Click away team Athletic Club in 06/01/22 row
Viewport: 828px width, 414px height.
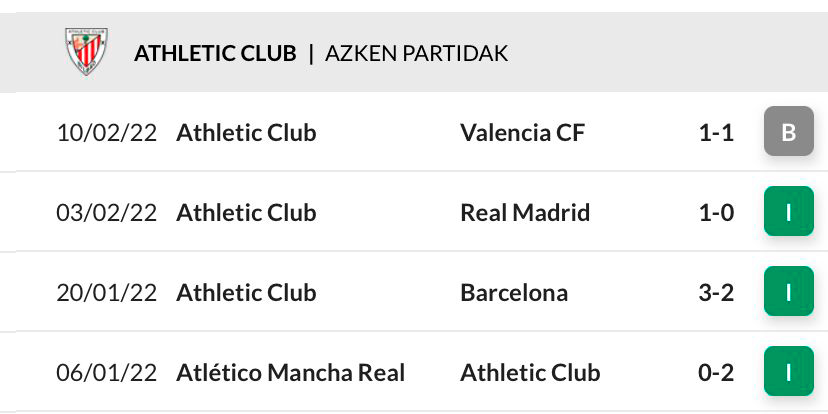pyautogui.click(x=530, y=373)
